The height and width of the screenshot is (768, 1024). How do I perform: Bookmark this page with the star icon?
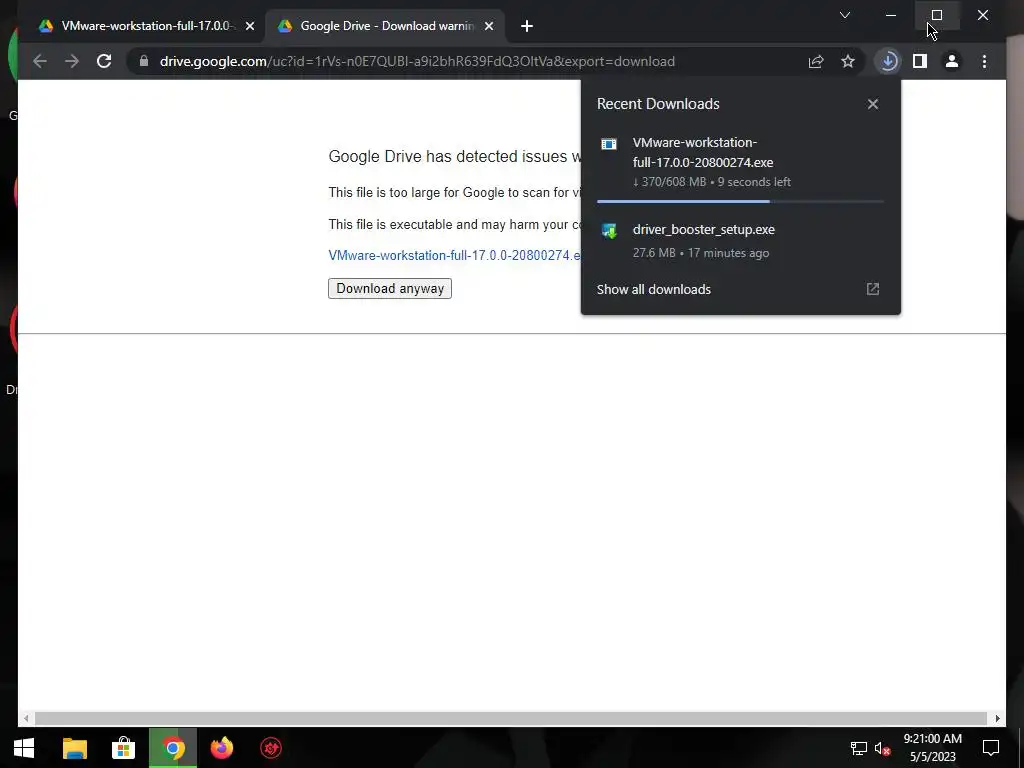[x=848, y=61]
